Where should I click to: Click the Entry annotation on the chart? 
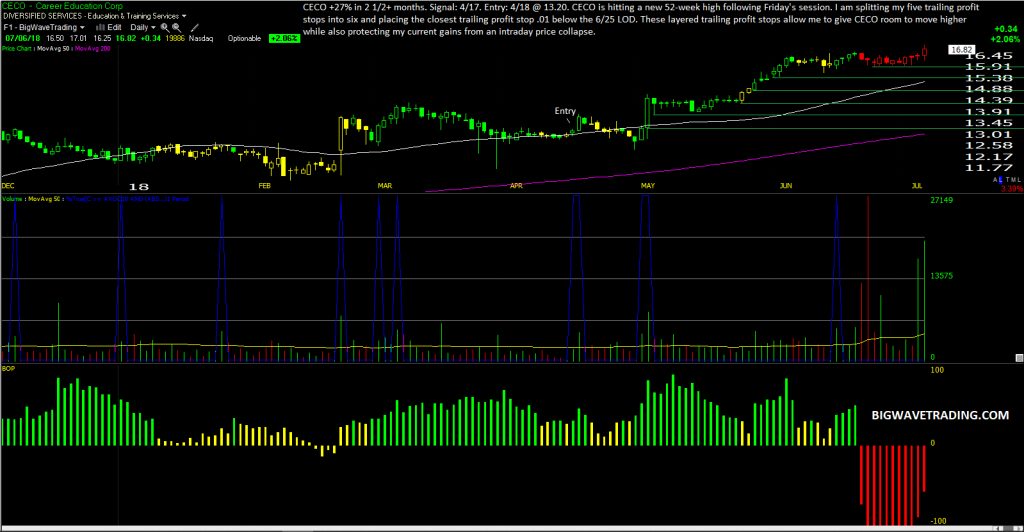tap(565, 111)
